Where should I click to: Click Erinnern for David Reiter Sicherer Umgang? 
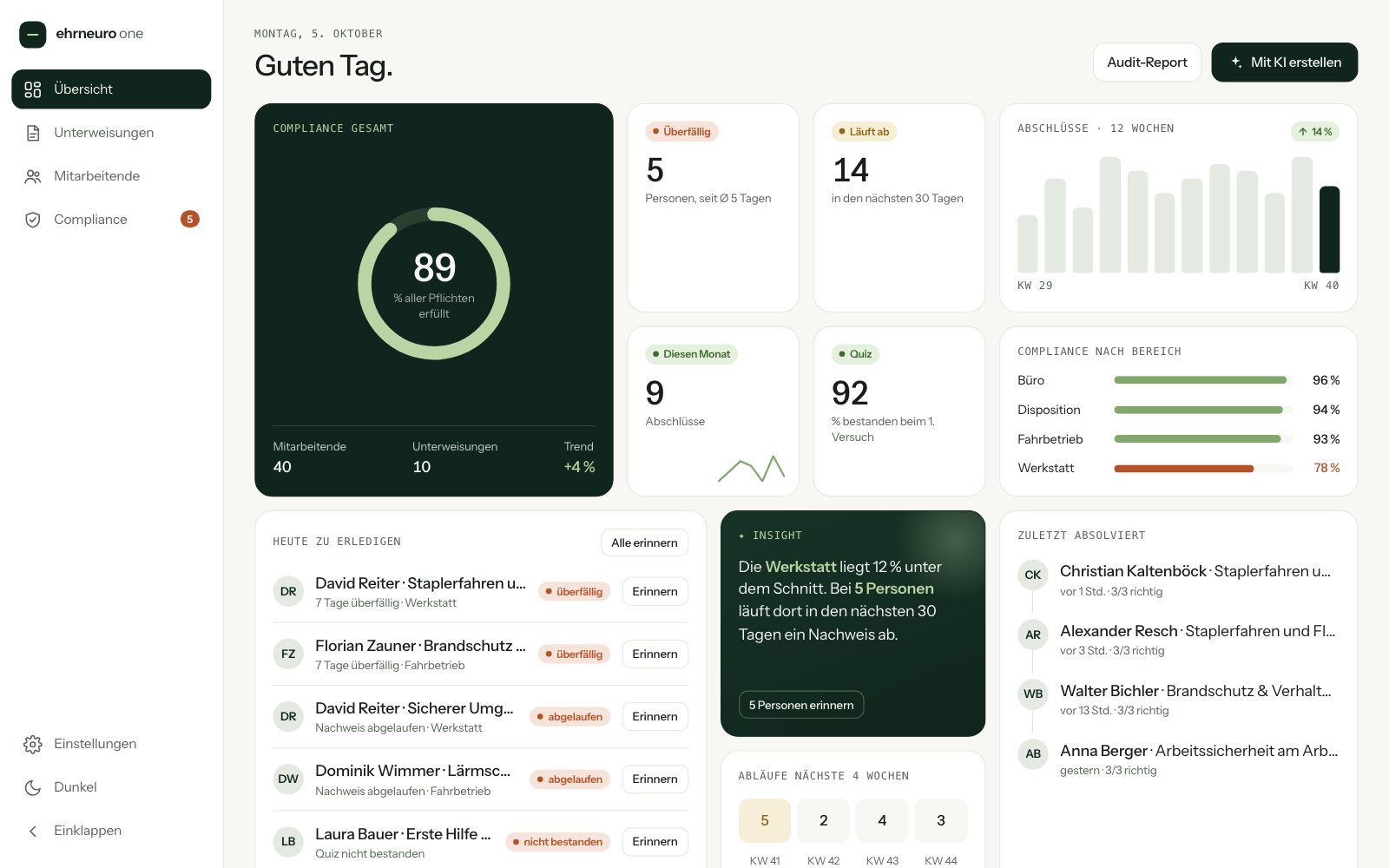point(655,716)
